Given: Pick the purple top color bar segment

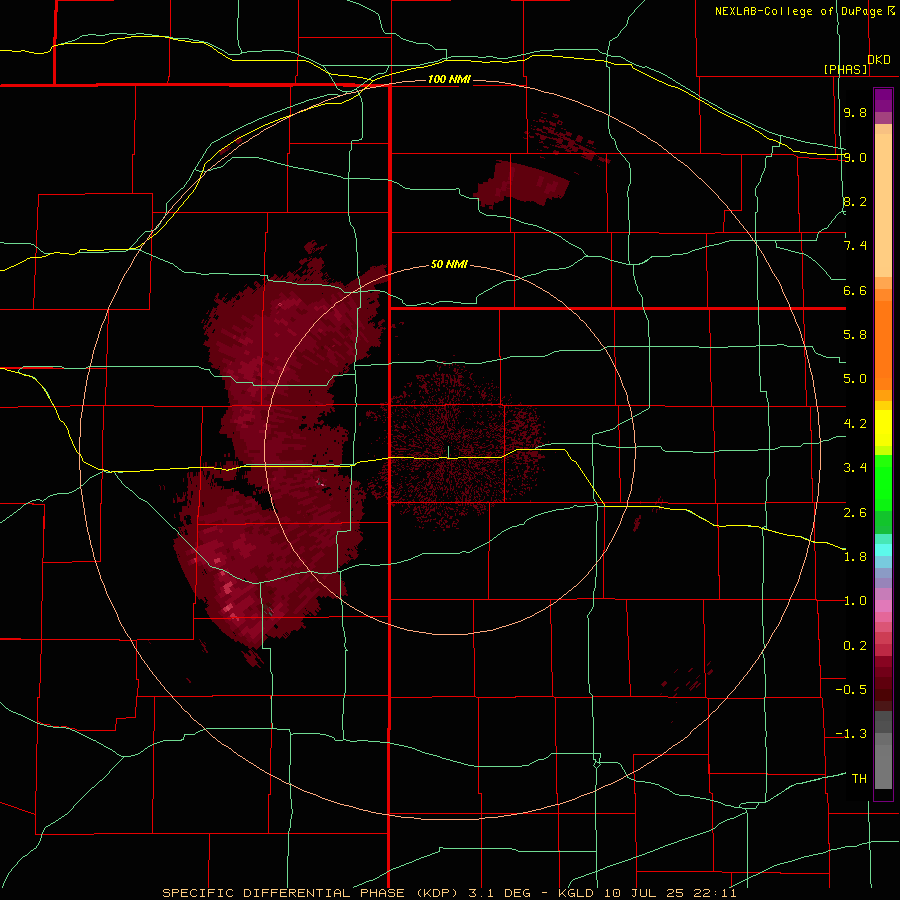Looking at the screenshot, I should [883, 100].
